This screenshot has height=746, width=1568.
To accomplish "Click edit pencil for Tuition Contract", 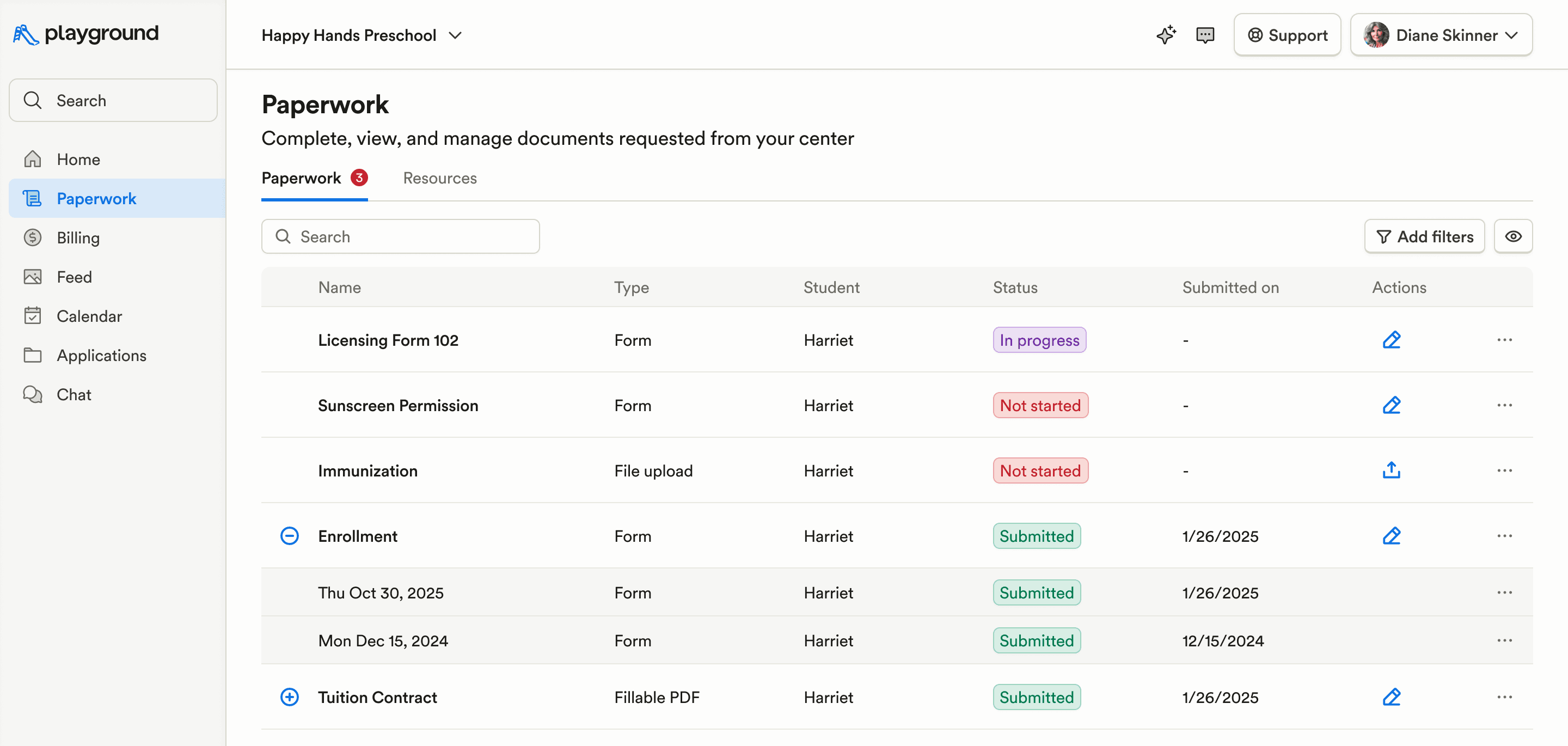I will tap(1391, 696).
